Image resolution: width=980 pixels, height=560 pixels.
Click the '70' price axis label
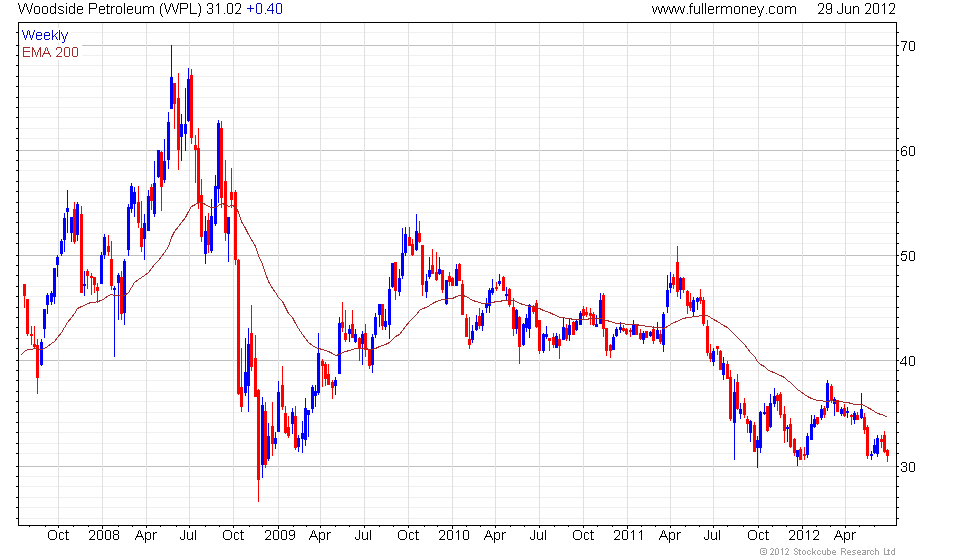tap(908, 46)
